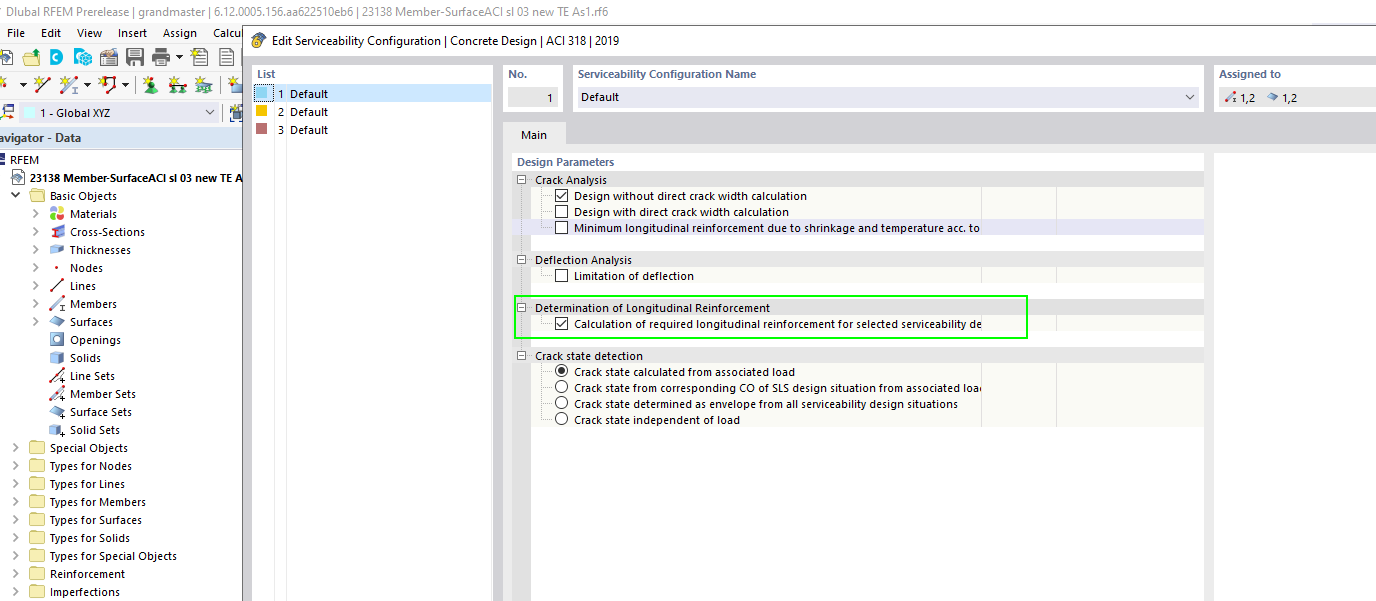
Task: Click the Solids icon in the navigator
Action: 57,358
